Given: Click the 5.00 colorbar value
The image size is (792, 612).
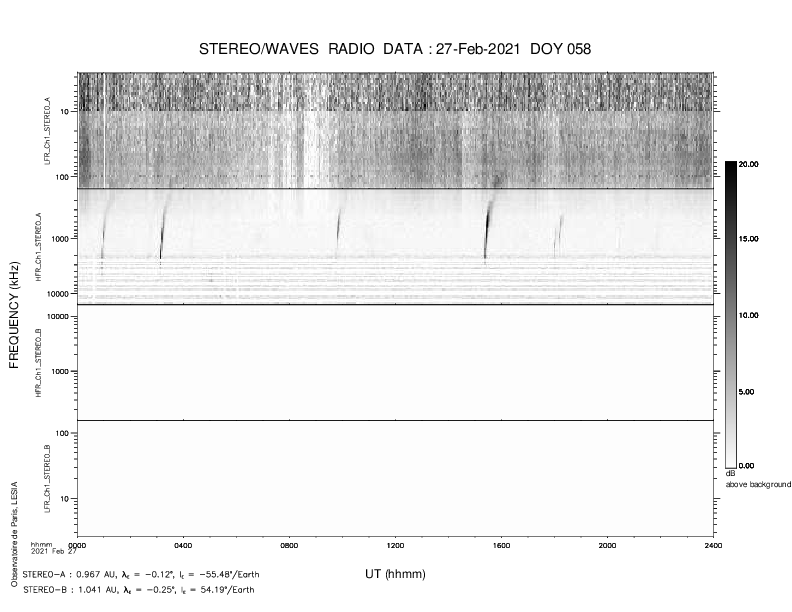Looking at the screenshot, I should [x=747, y=392].
